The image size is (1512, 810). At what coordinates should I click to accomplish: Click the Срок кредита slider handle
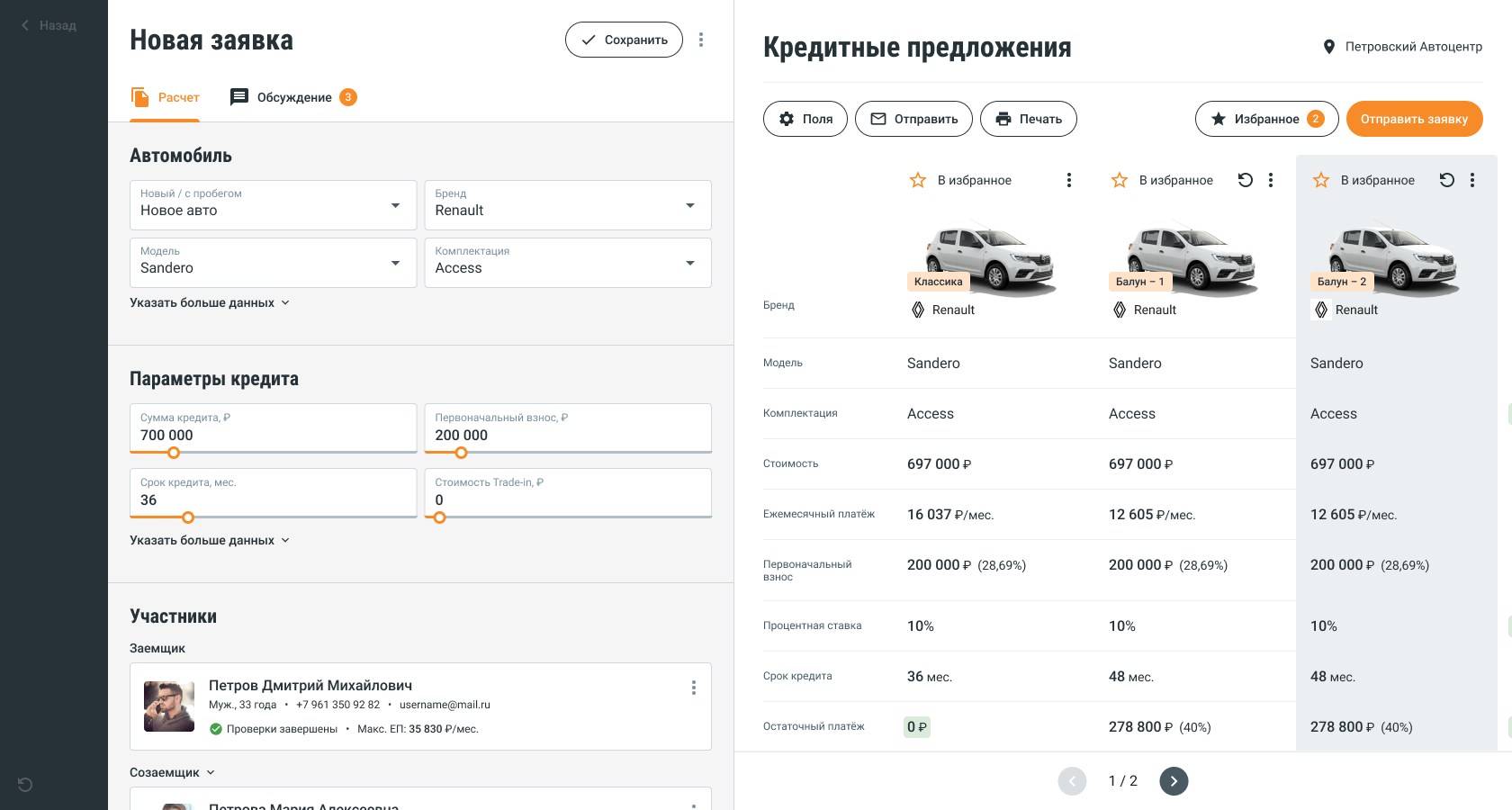click(188, 517)
